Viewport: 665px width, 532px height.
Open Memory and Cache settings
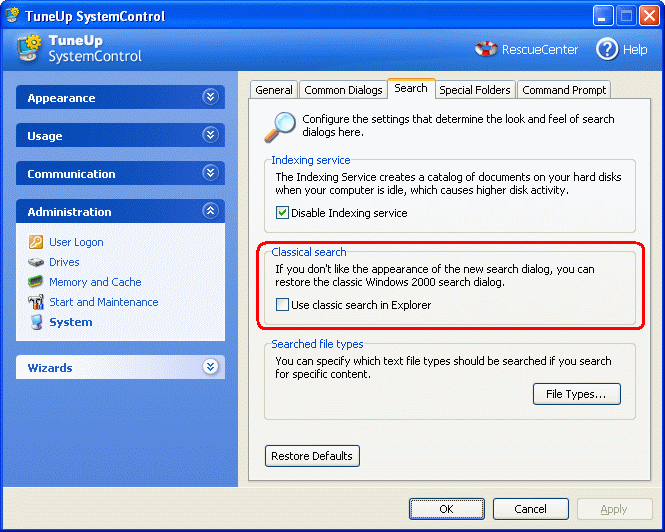(95, 282)
